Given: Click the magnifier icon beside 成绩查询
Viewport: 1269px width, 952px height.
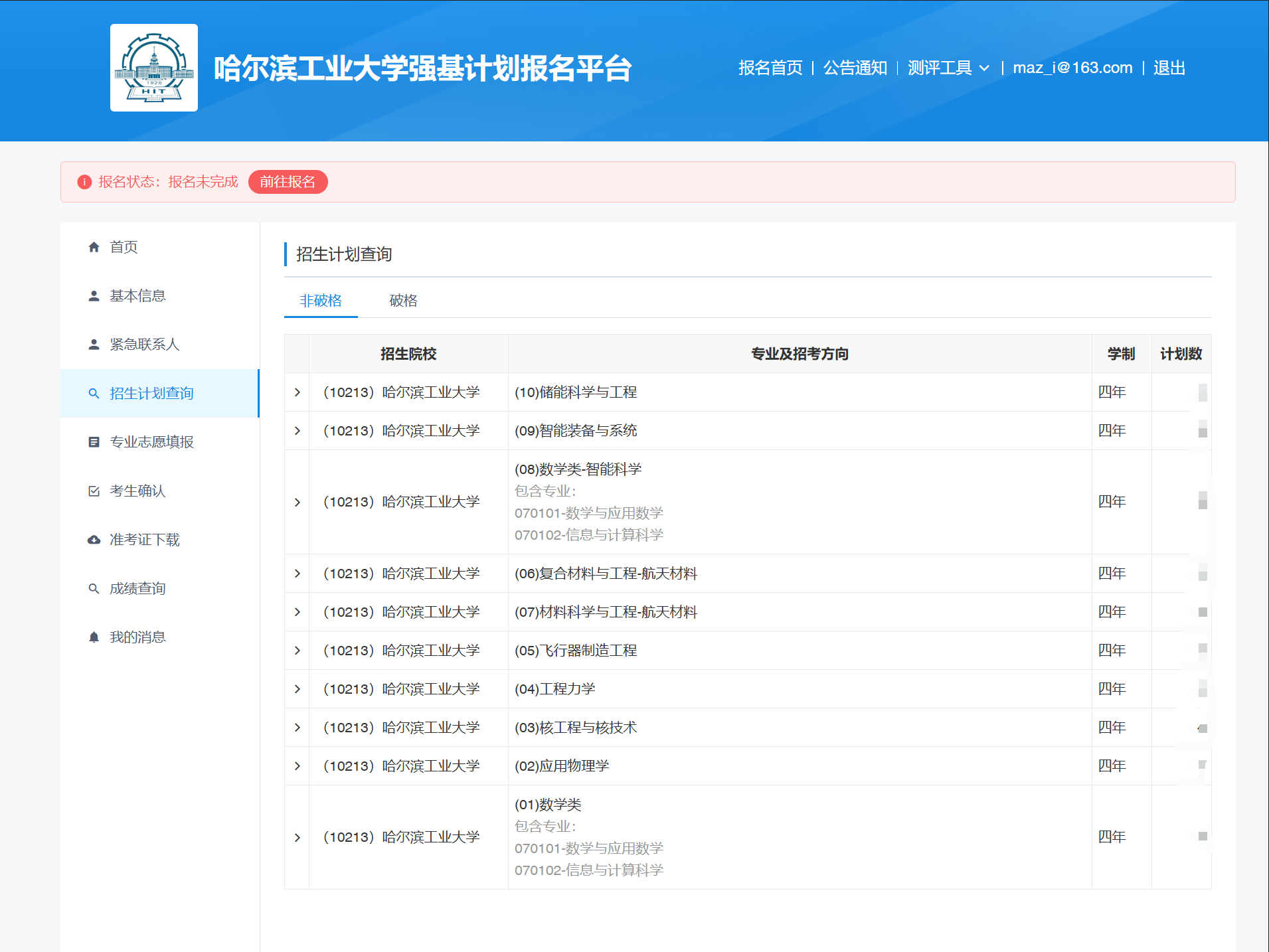Looking at the screenshot, I should point(94,589).
